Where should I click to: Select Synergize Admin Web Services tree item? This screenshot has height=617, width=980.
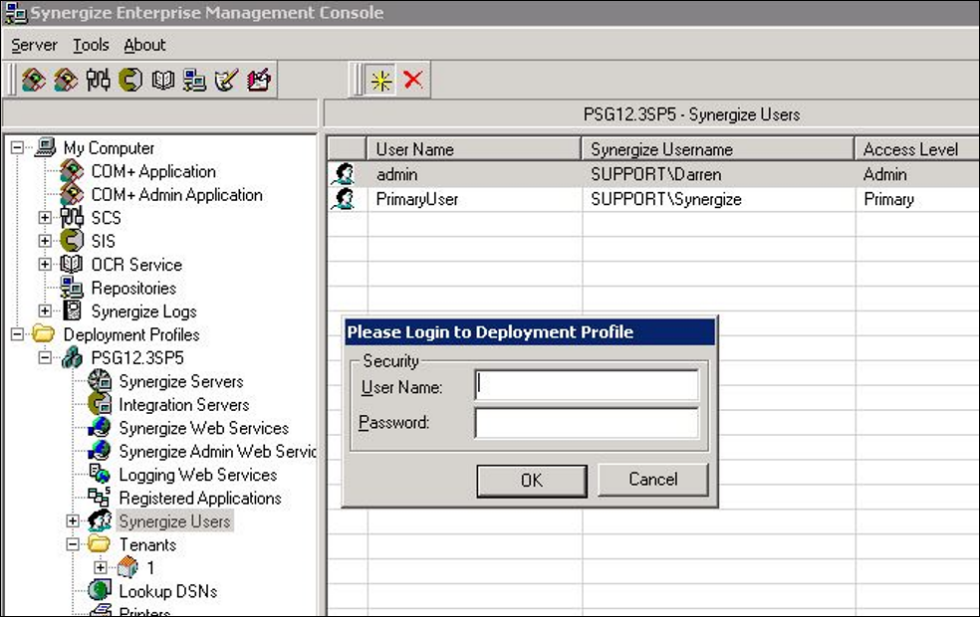(x=218, y=451)
